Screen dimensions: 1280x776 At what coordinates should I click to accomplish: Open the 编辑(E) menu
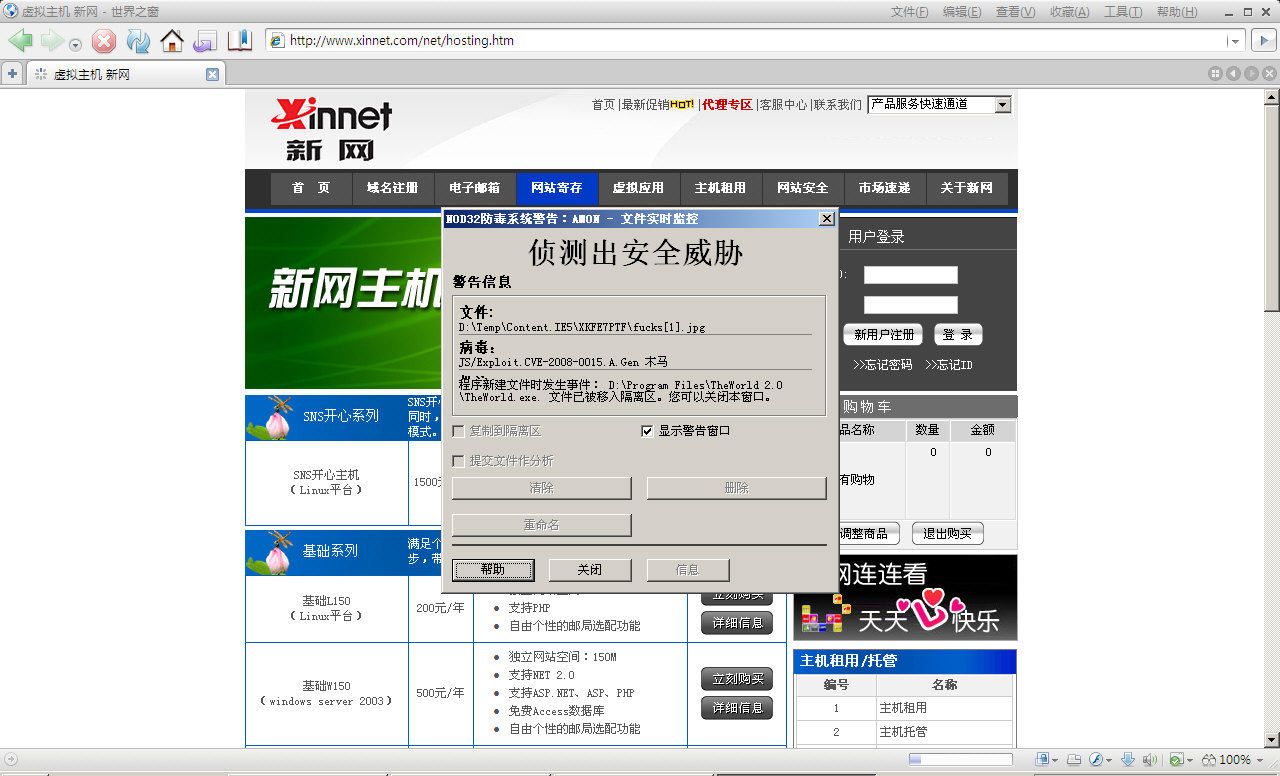(962, 12)
